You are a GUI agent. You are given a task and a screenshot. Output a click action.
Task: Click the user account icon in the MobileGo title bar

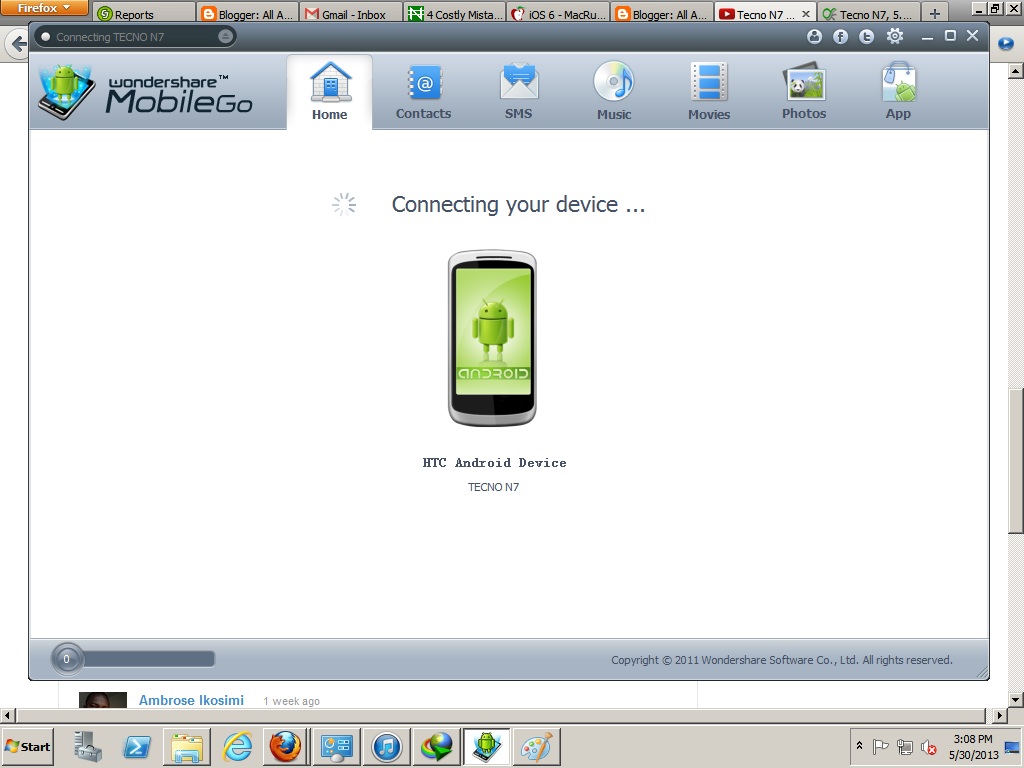pyautogui.click(x=814, y=37)
